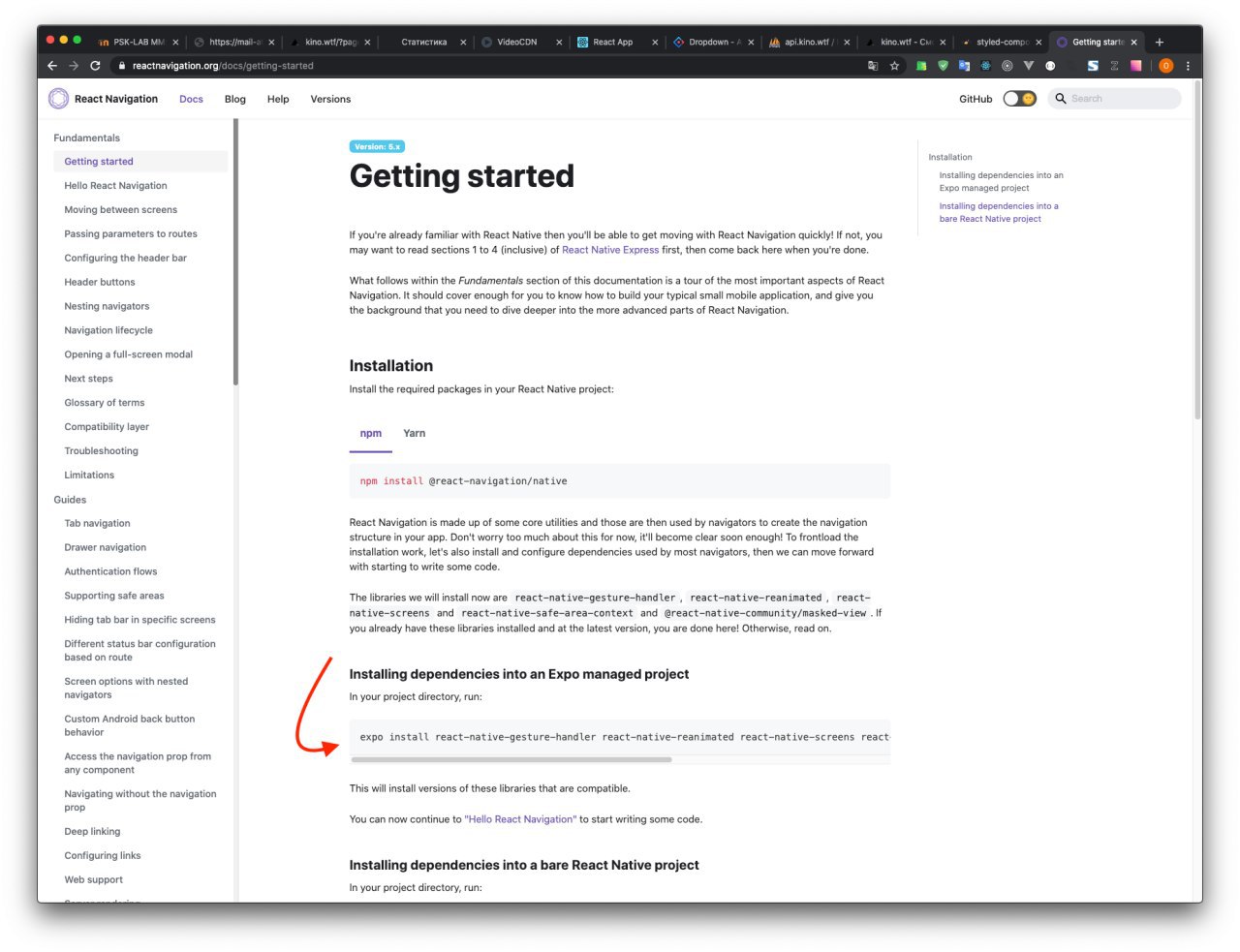Select the Yarn install tab

pos(415,434)
